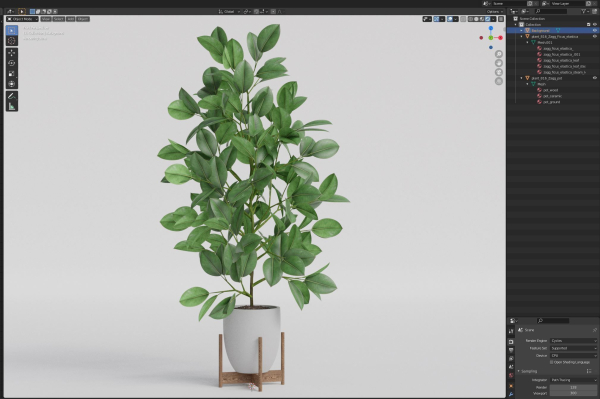Select the pot_ground material in outliner
Image resolution: width=600 pixels, height=399 pixels.
552,102
